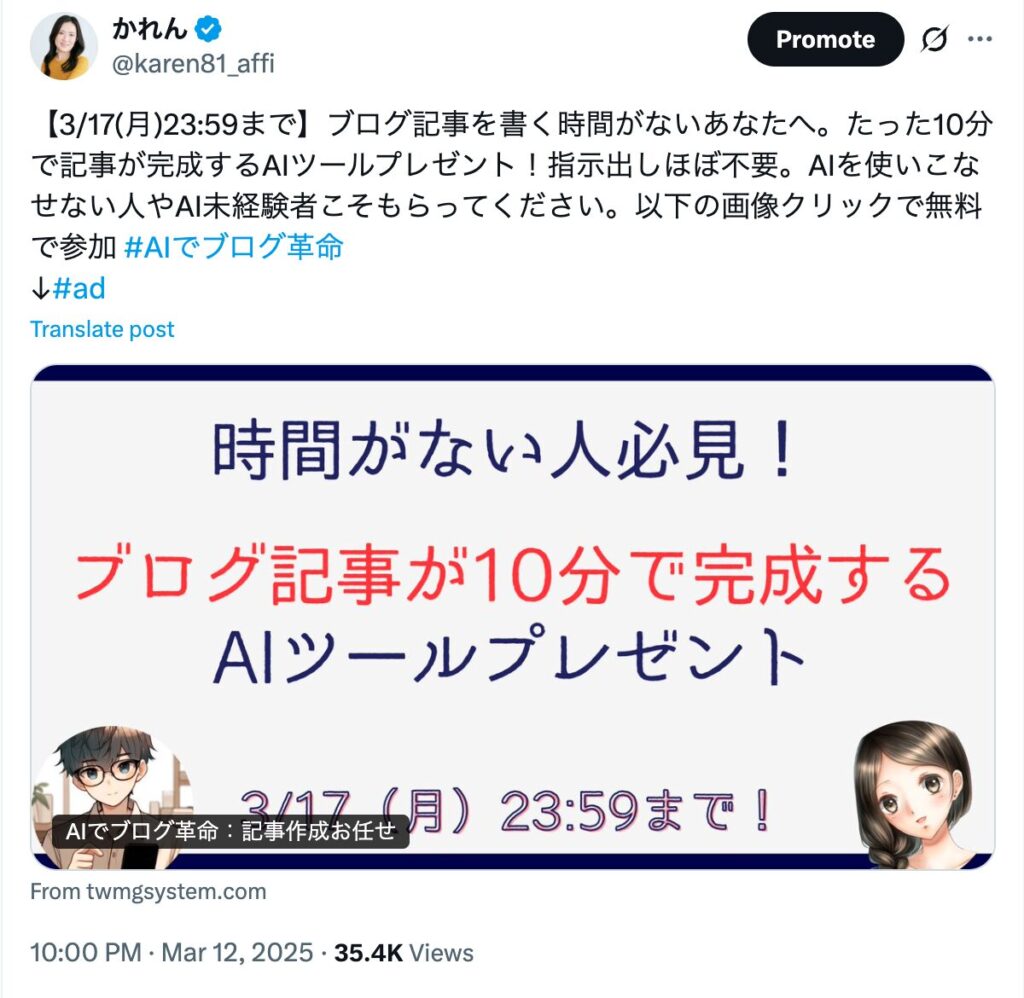Open the Grok slashed-circle icon
This screenshot has width=1024, height=998.
[x=935, y=39]
